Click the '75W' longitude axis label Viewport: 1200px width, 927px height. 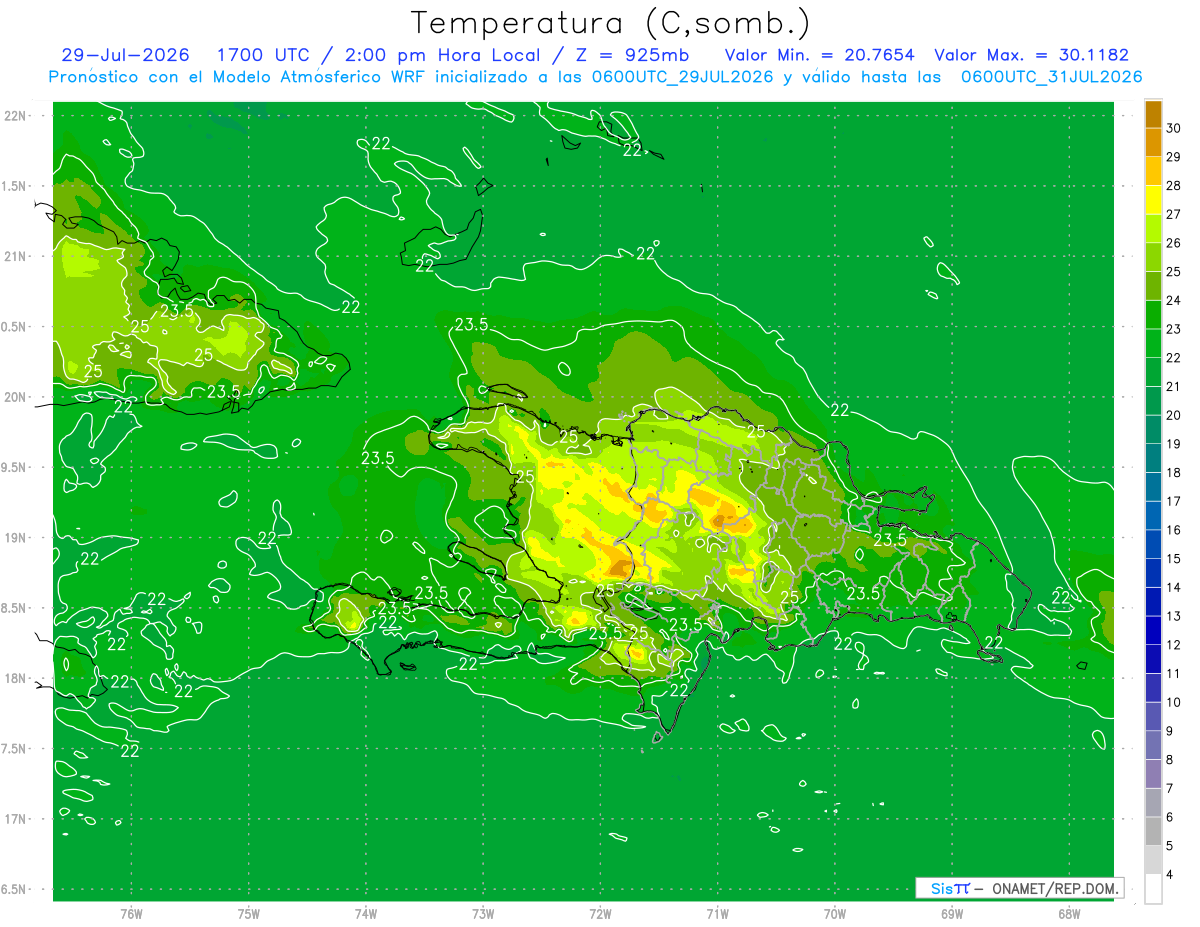(x=249, y=913)
